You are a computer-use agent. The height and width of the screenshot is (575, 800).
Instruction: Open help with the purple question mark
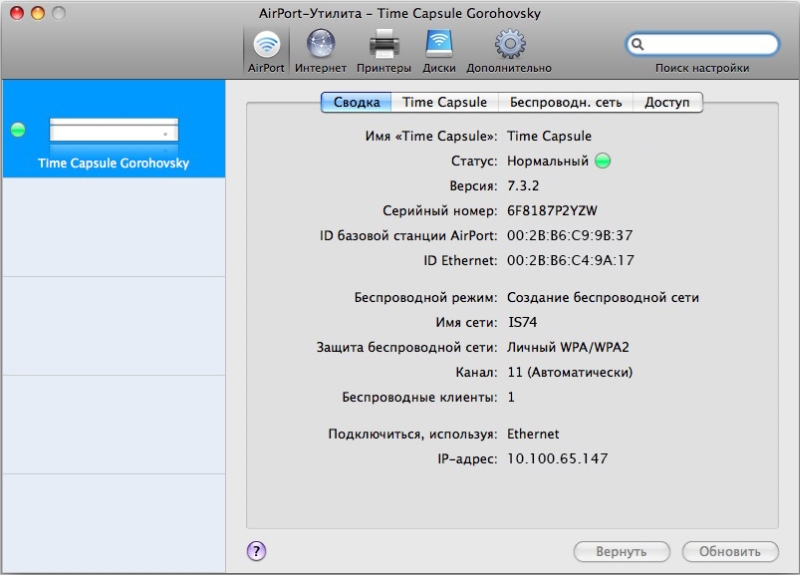click(x=256, y=550)
